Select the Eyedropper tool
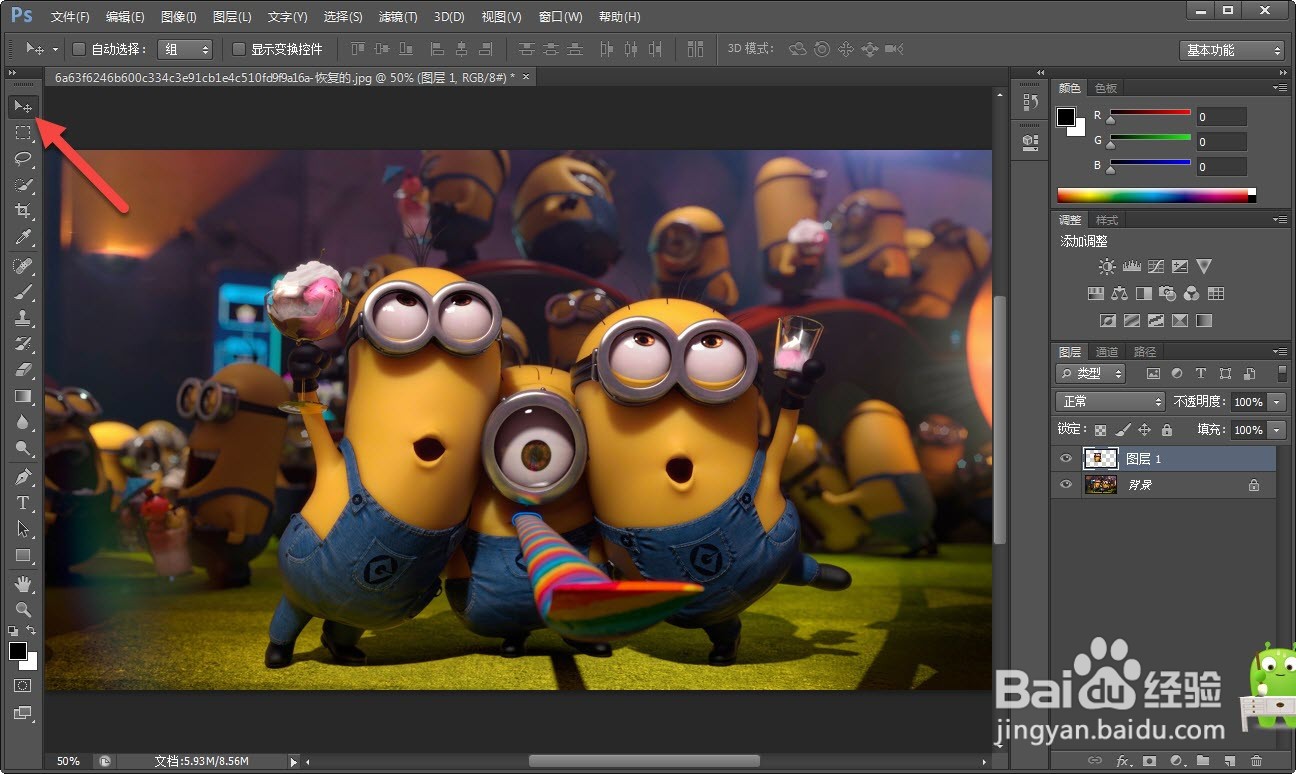 pos(23,237)
